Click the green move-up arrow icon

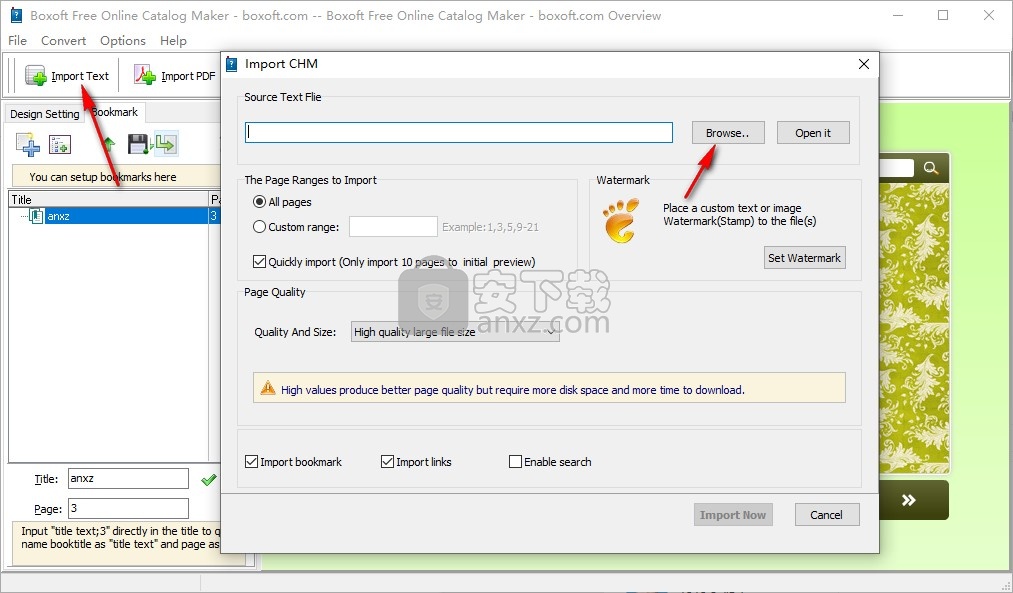click(x=109, y=144)
